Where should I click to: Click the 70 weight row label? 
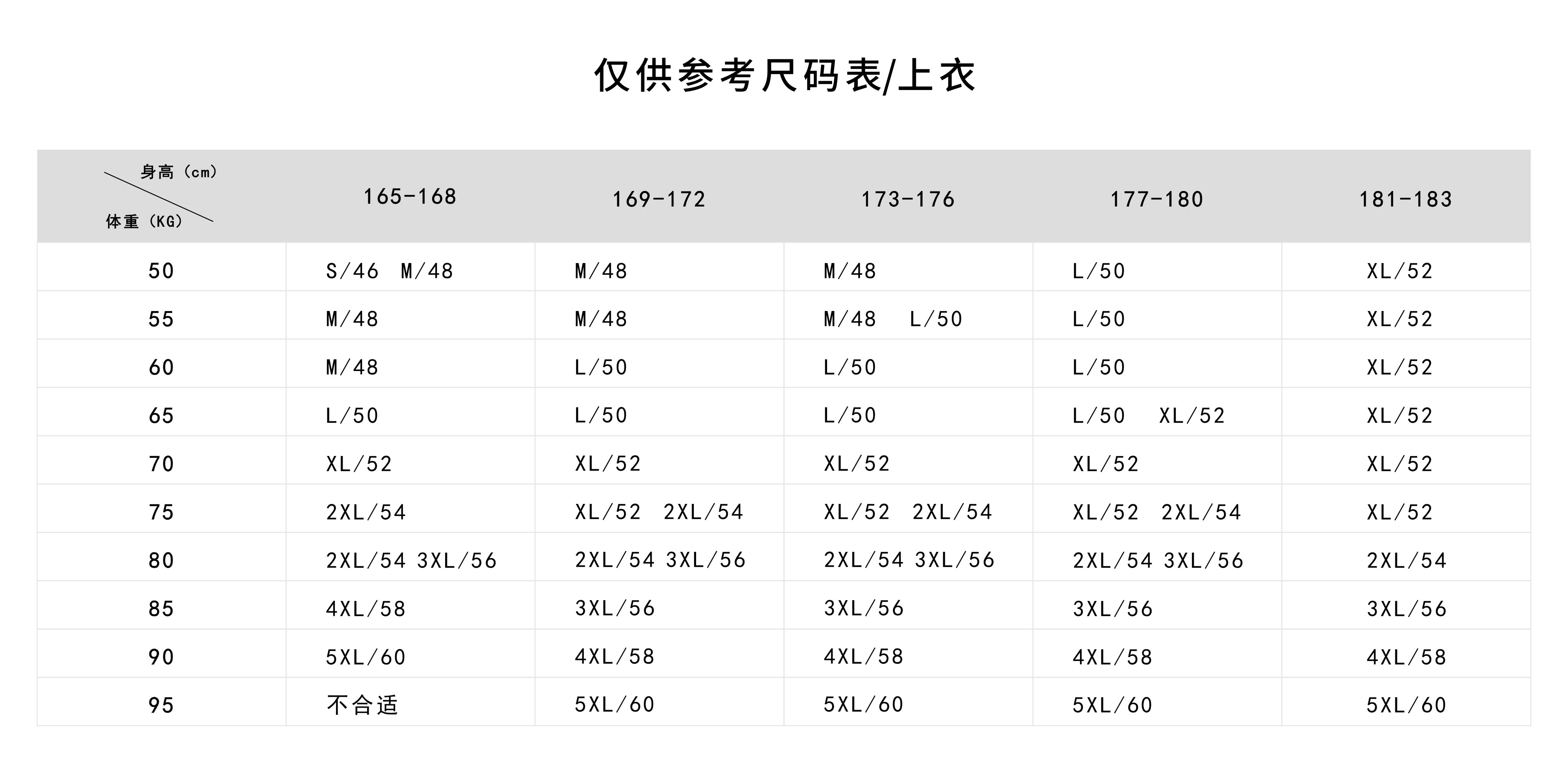161,464
